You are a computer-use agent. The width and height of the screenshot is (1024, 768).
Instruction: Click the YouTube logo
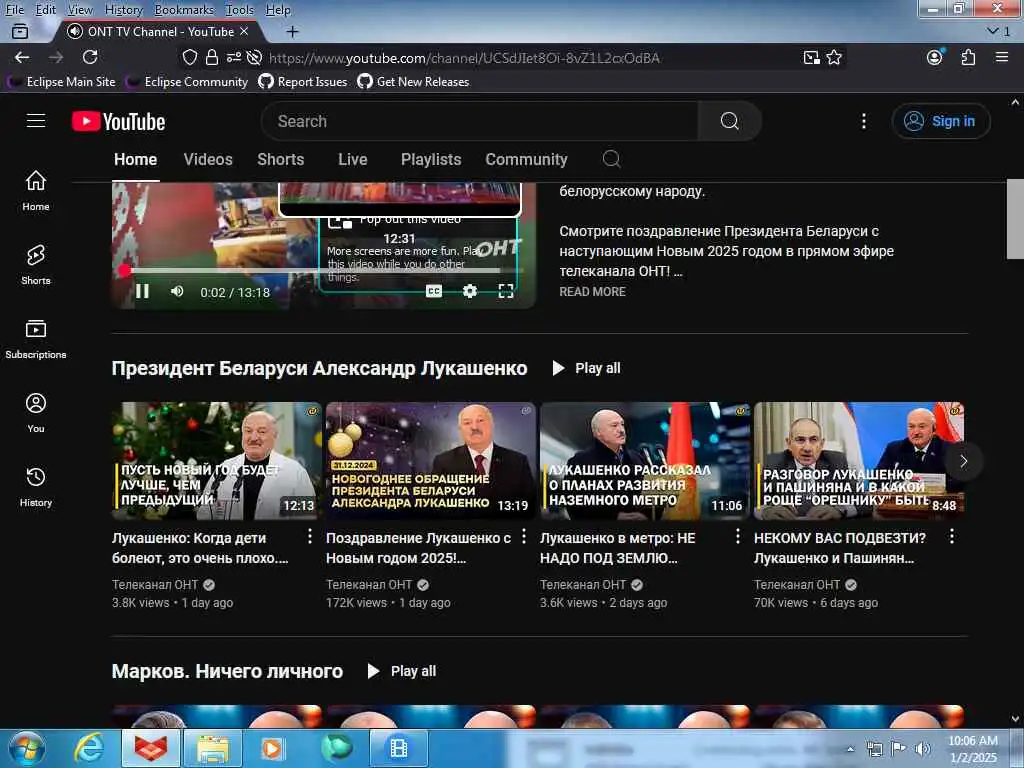click(118, 121)
